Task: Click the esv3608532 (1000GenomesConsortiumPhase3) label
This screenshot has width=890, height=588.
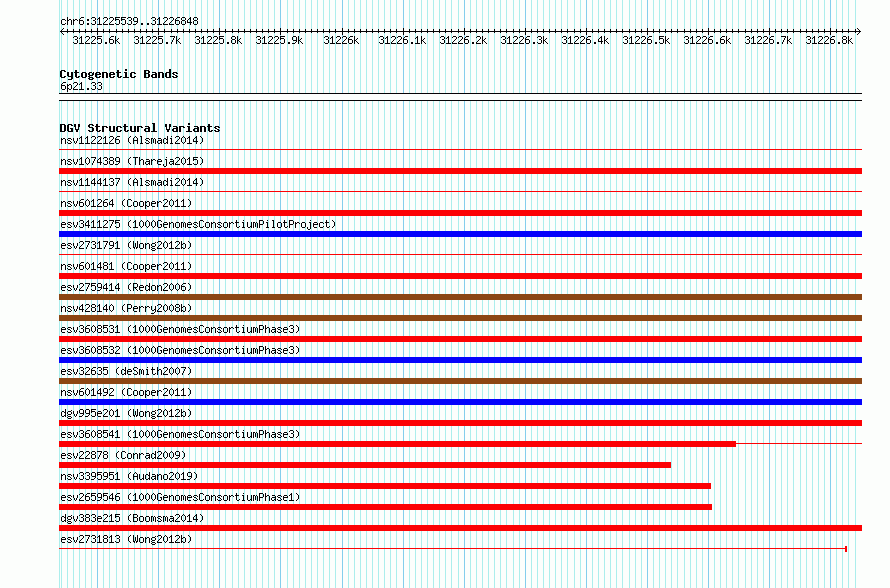Action: coord(180,350)
